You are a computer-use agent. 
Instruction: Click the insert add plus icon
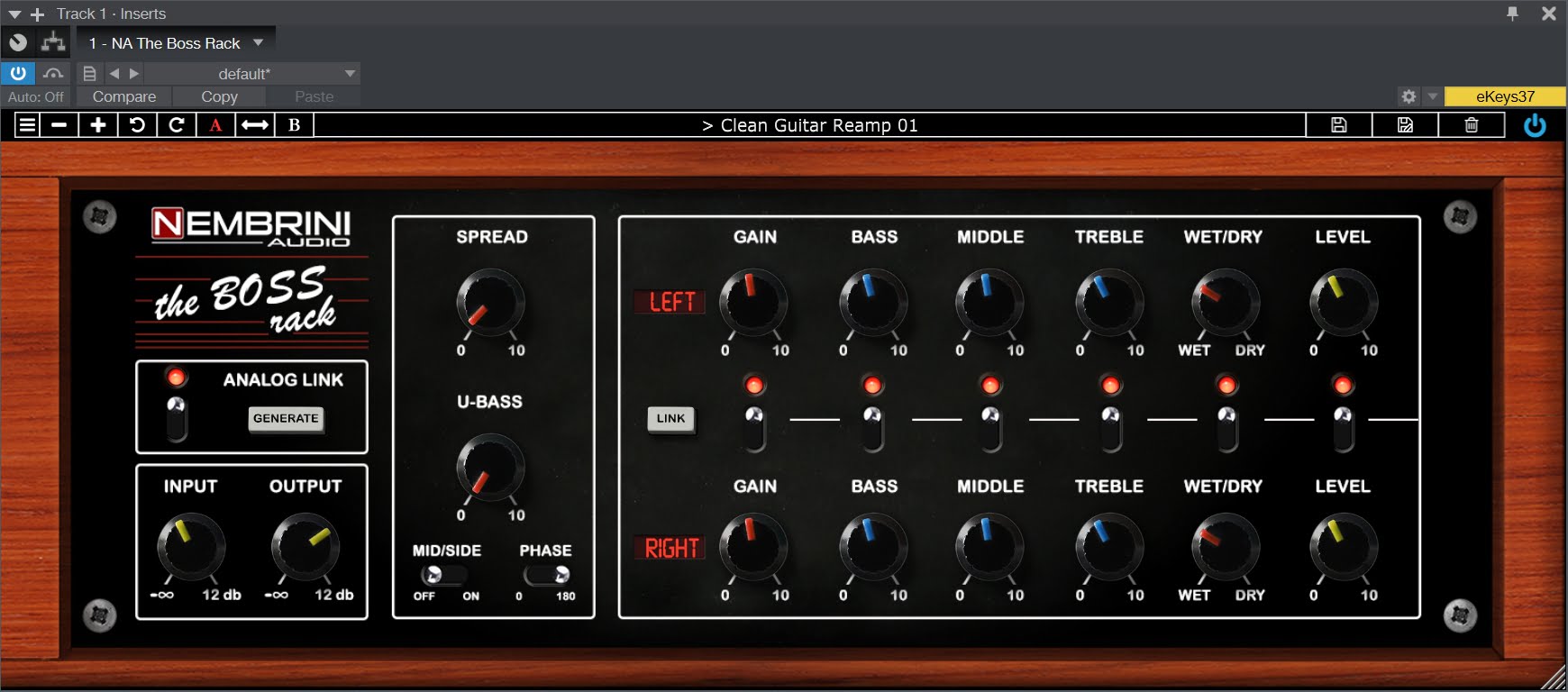coord(37,14)
